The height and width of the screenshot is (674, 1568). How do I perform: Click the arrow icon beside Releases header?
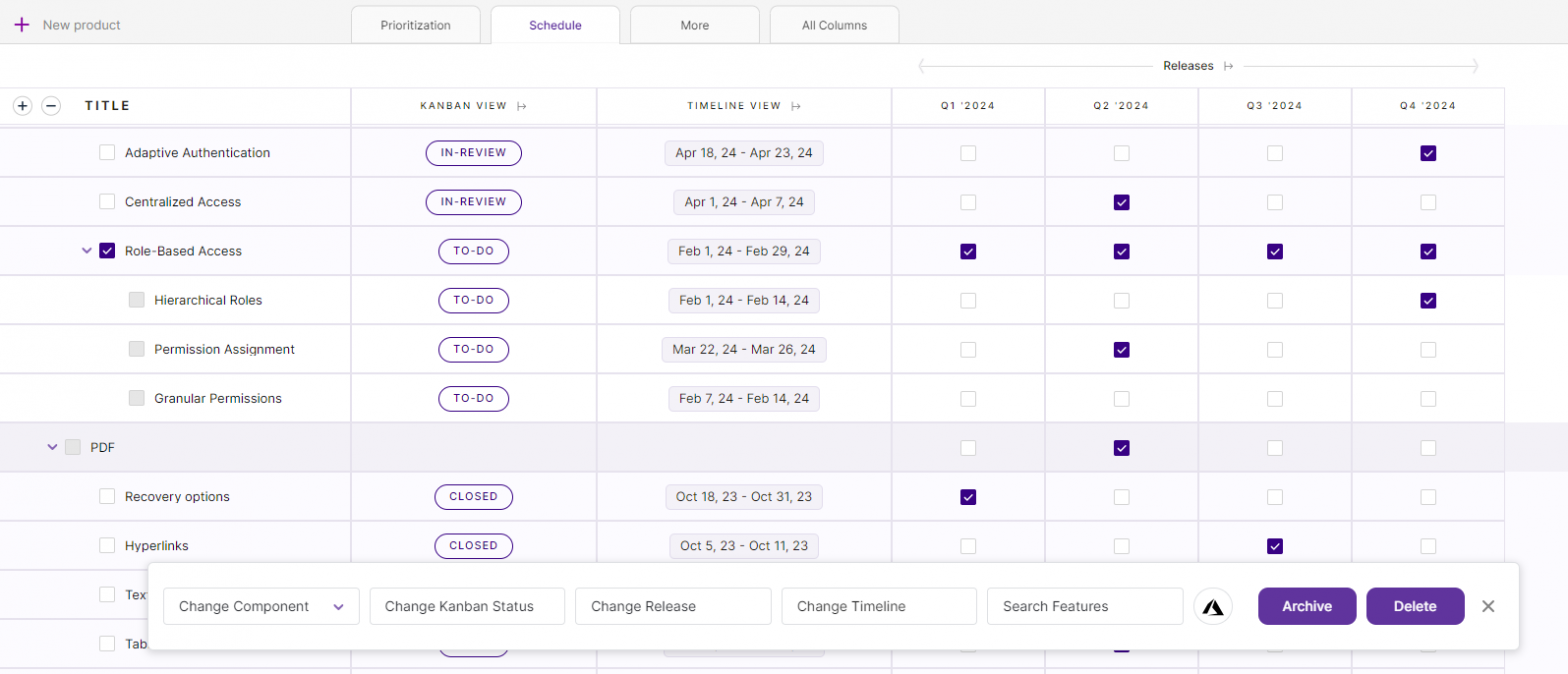tap(1229, 66)
